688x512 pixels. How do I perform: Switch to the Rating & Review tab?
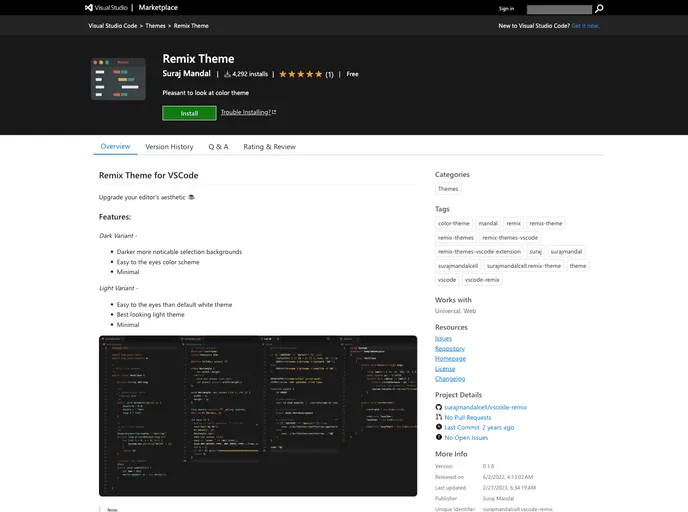coord(269,147)
